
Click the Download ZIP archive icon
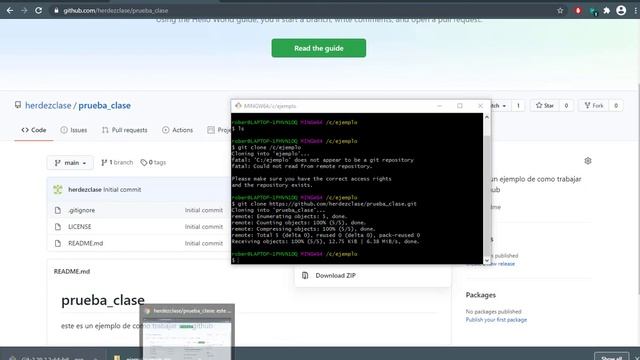305,276
